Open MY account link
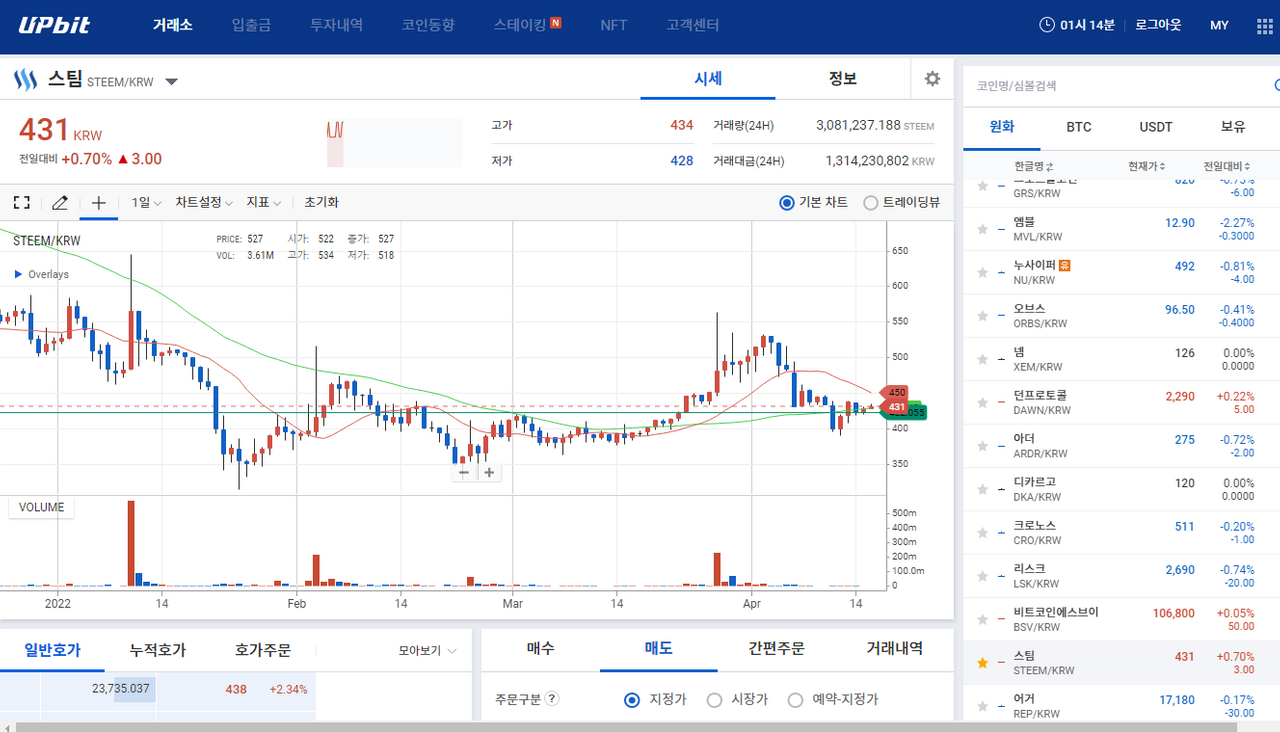 coord(1219,25)
